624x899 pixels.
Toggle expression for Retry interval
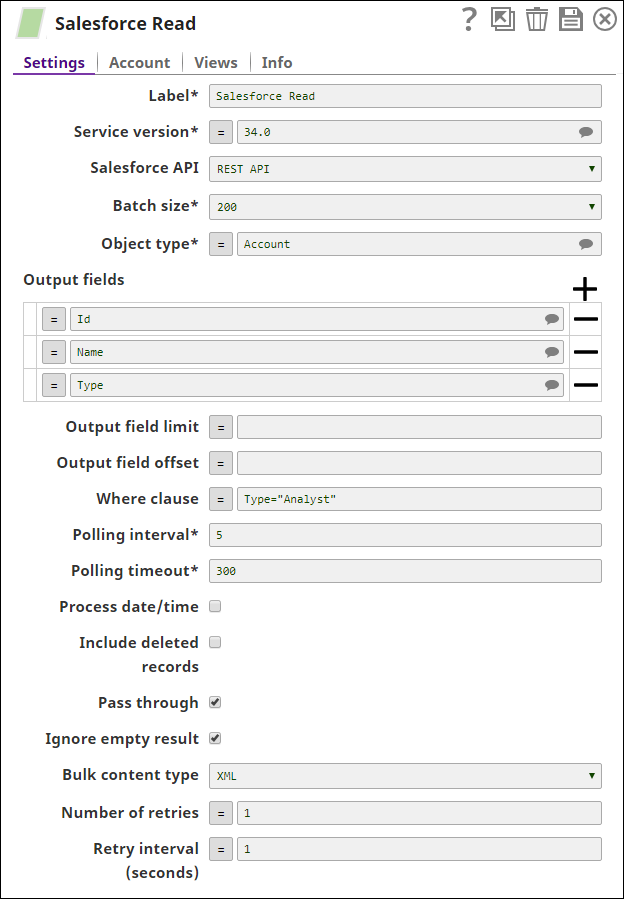click(x=221, y=849)
